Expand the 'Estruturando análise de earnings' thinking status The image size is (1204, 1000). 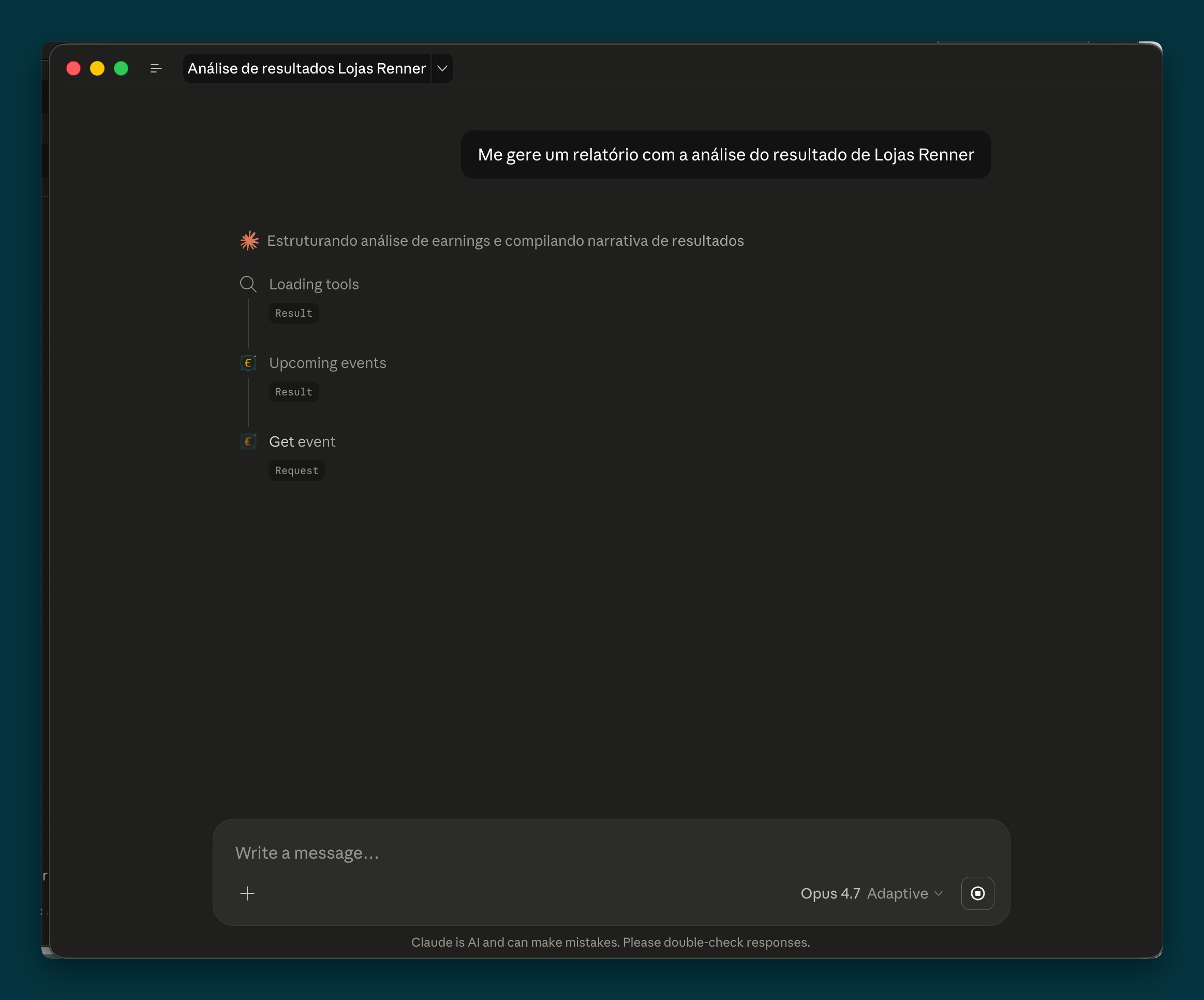pyautogui.click(x=505, y=241)
